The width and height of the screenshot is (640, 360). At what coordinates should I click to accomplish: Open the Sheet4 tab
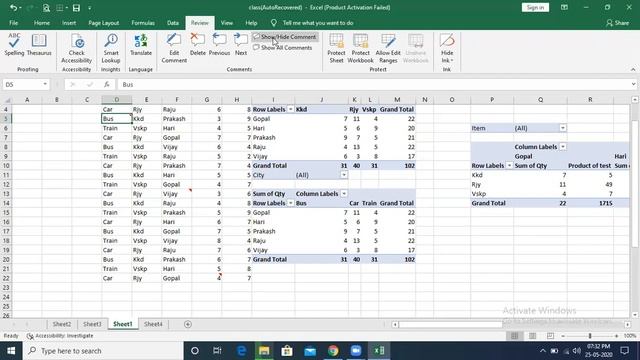point(153,324)
